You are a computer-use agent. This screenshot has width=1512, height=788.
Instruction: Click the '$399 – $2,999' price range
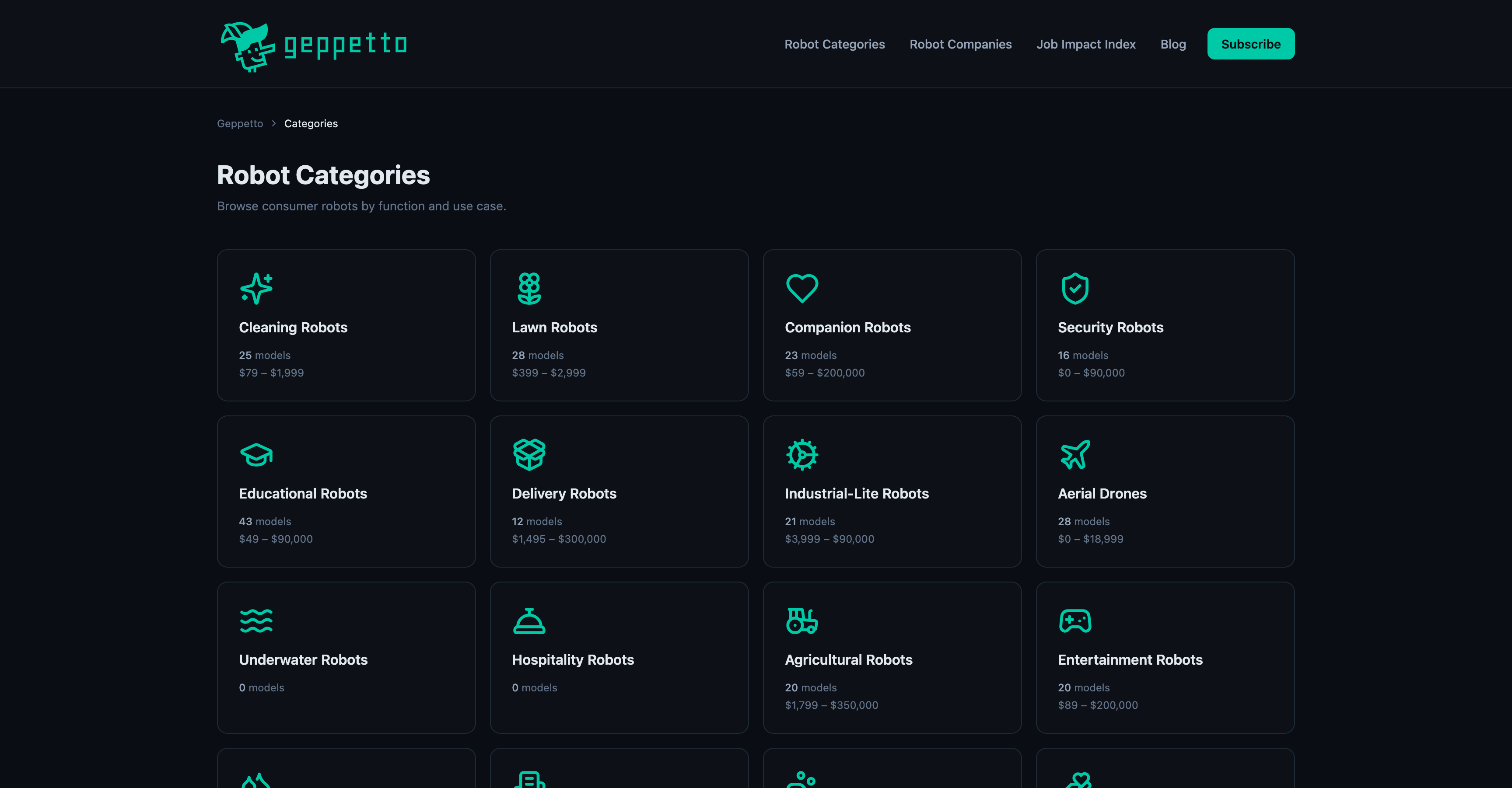pyautogui.click(x=548, y=373)
